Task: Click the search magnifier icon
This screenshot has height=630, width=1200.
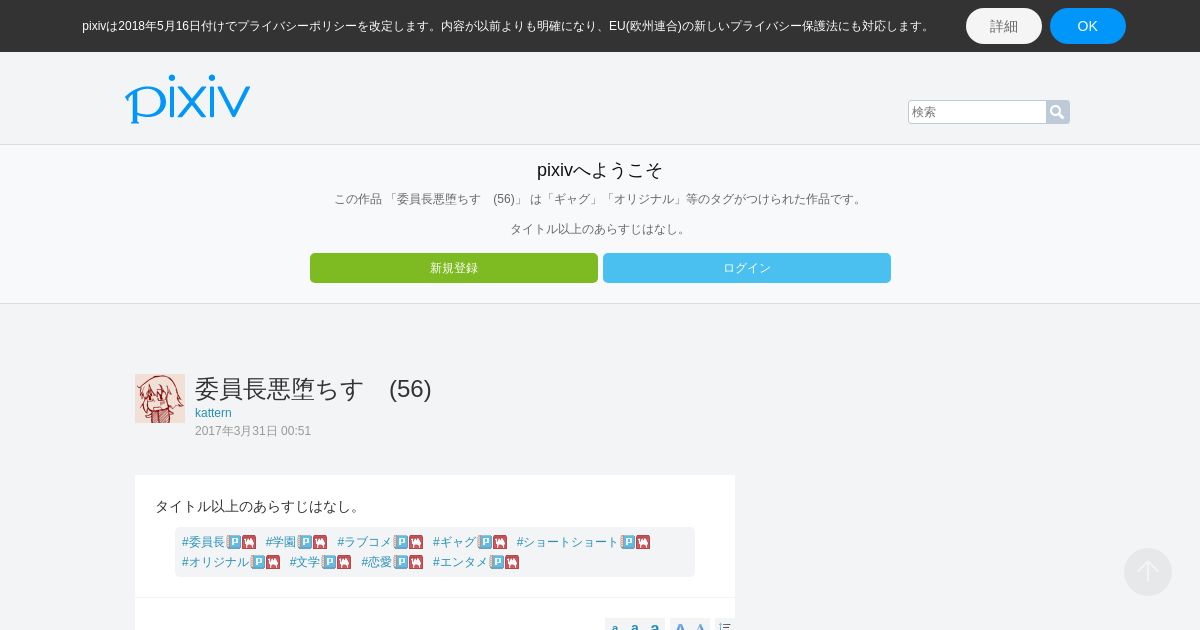Action: click(1058, 112)
